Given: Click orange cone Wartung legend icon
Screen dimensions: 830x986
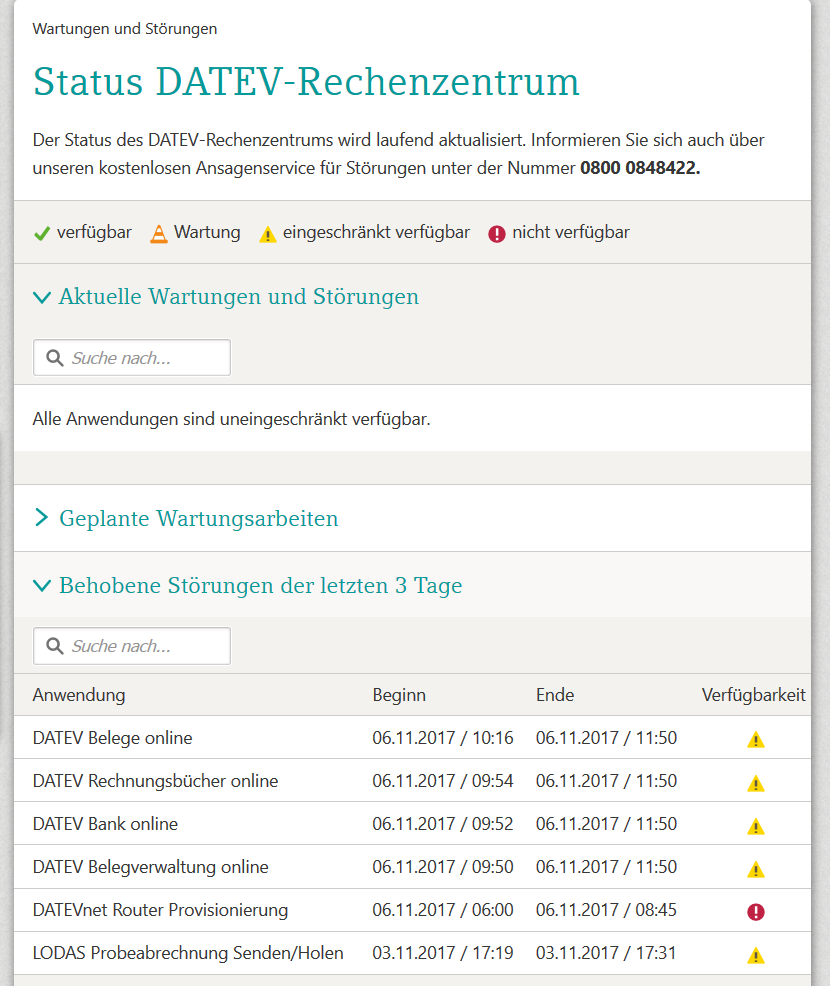Looking at the screenshot, I should [159, 233].
